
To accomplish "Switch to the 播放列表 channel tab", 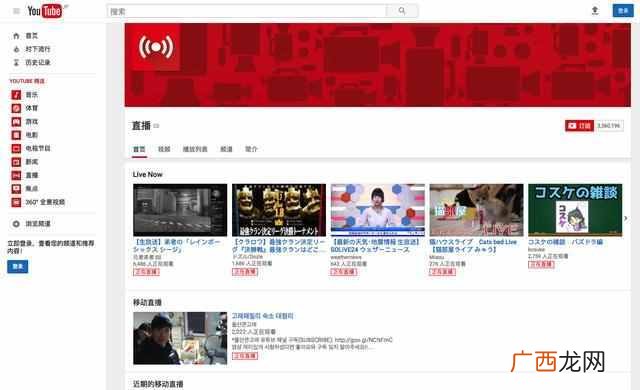I will 195,149.
